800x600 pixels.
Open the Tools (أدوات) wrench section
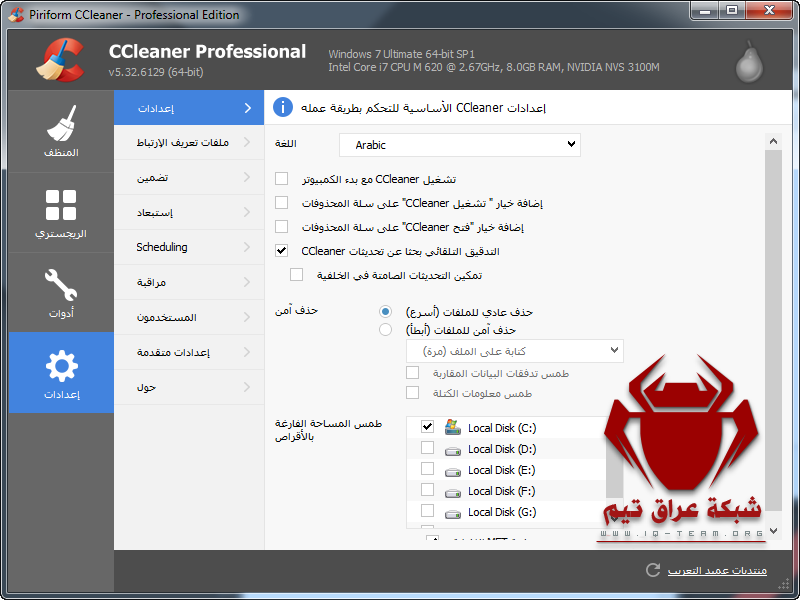coord(61,293)
